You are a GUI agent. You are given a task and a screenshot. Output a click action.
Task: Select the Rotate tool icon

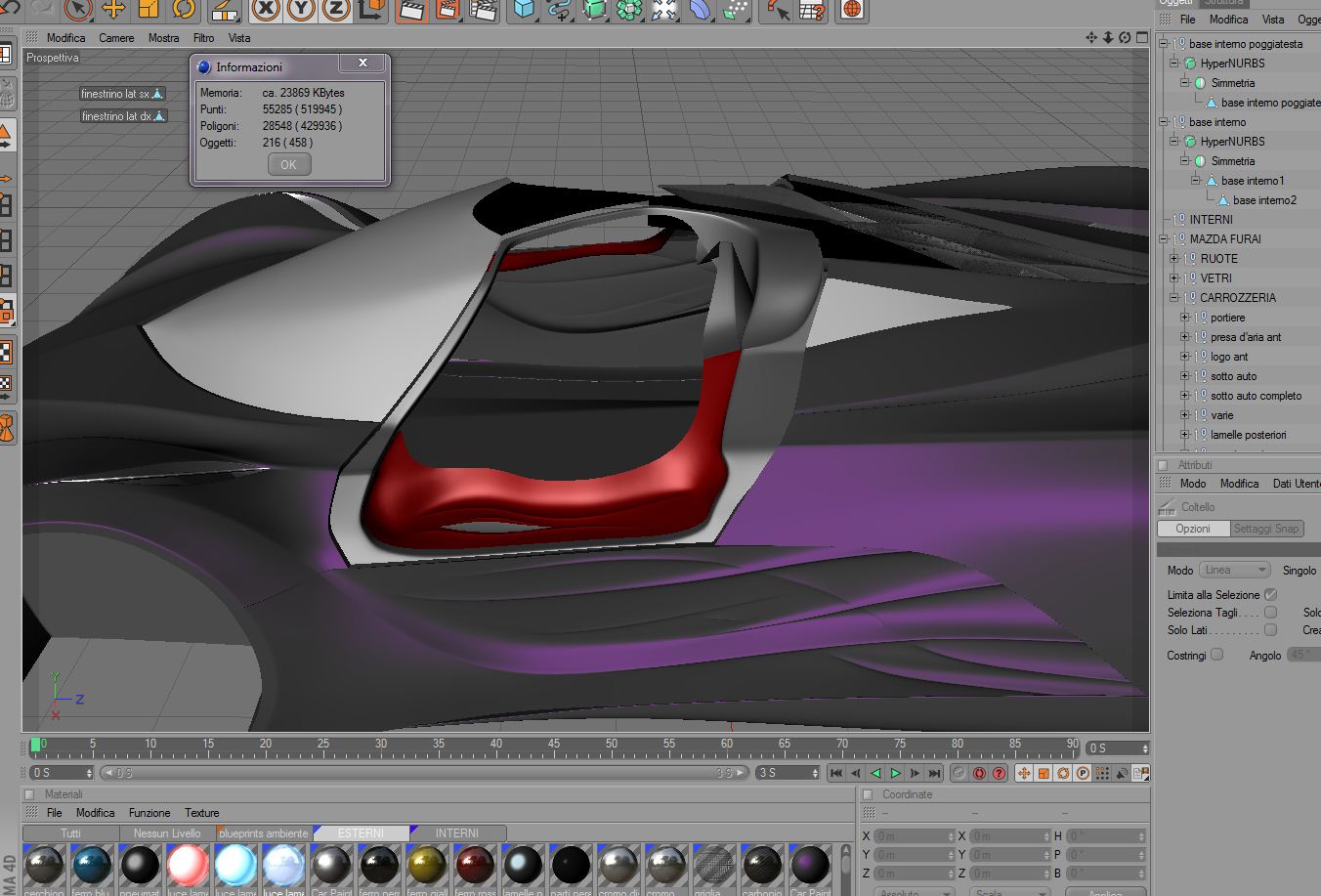pos(184,10)
